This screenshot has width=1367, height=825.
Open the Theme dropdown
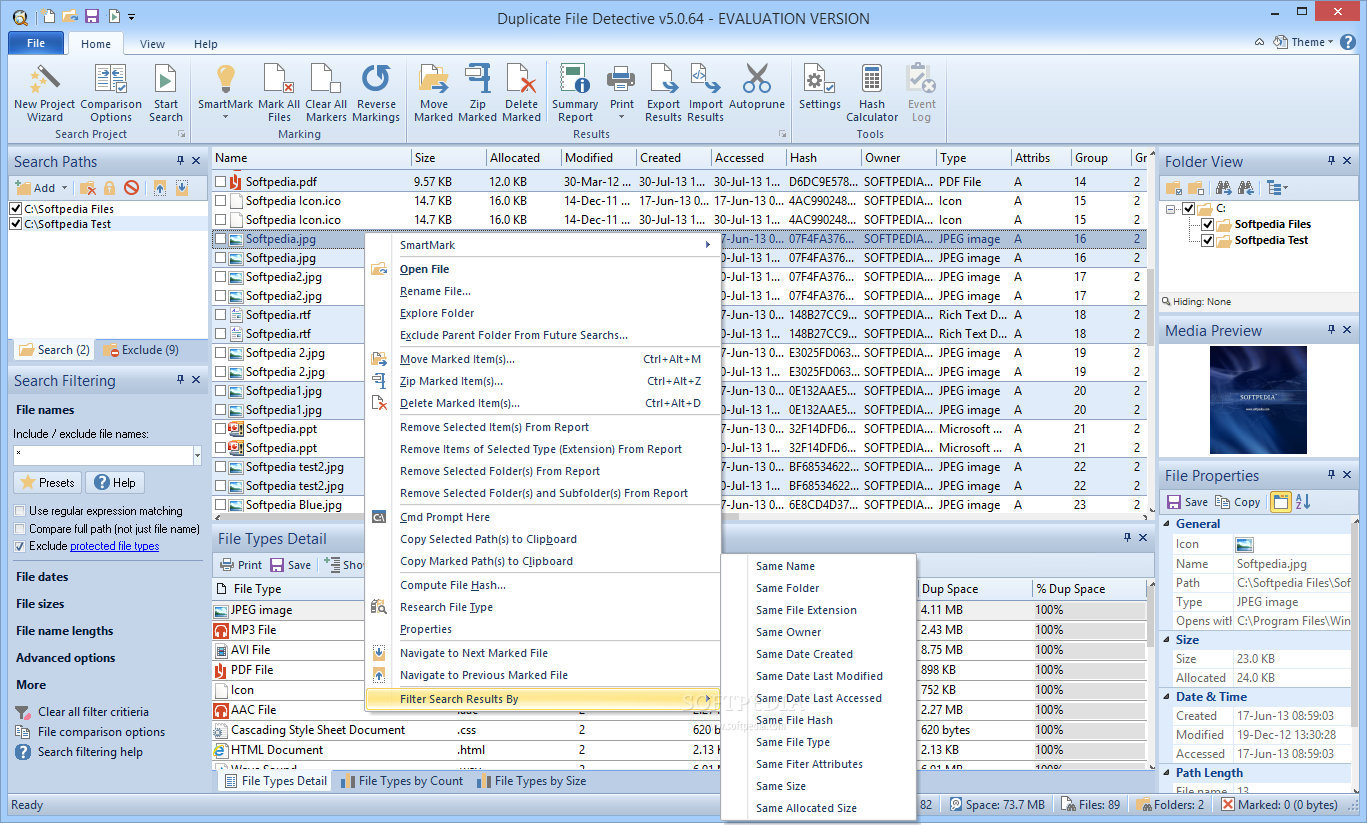pos(1304,42)
